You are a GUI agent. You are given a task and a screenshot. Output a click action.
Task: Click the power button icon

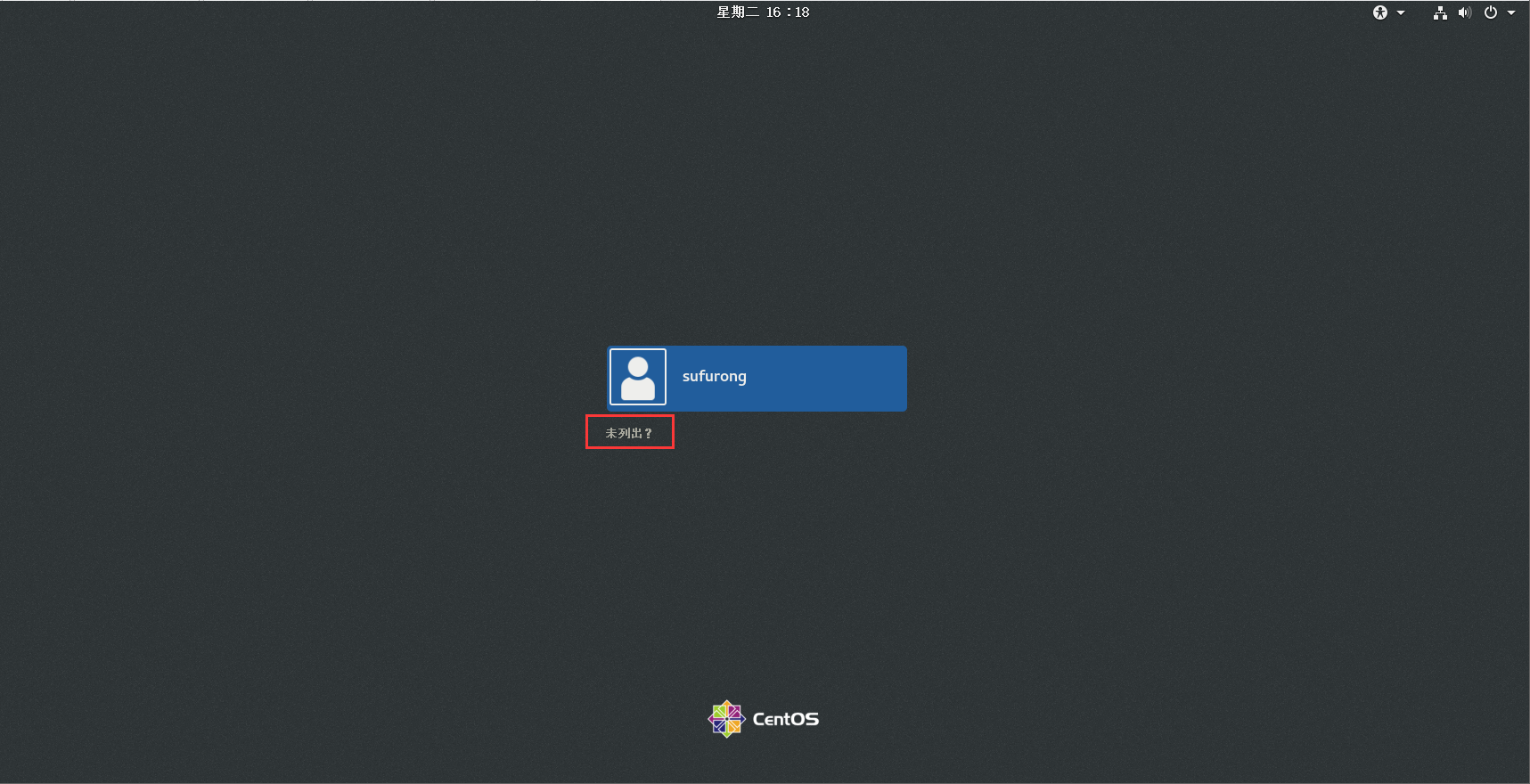(x=1491, y=12)
